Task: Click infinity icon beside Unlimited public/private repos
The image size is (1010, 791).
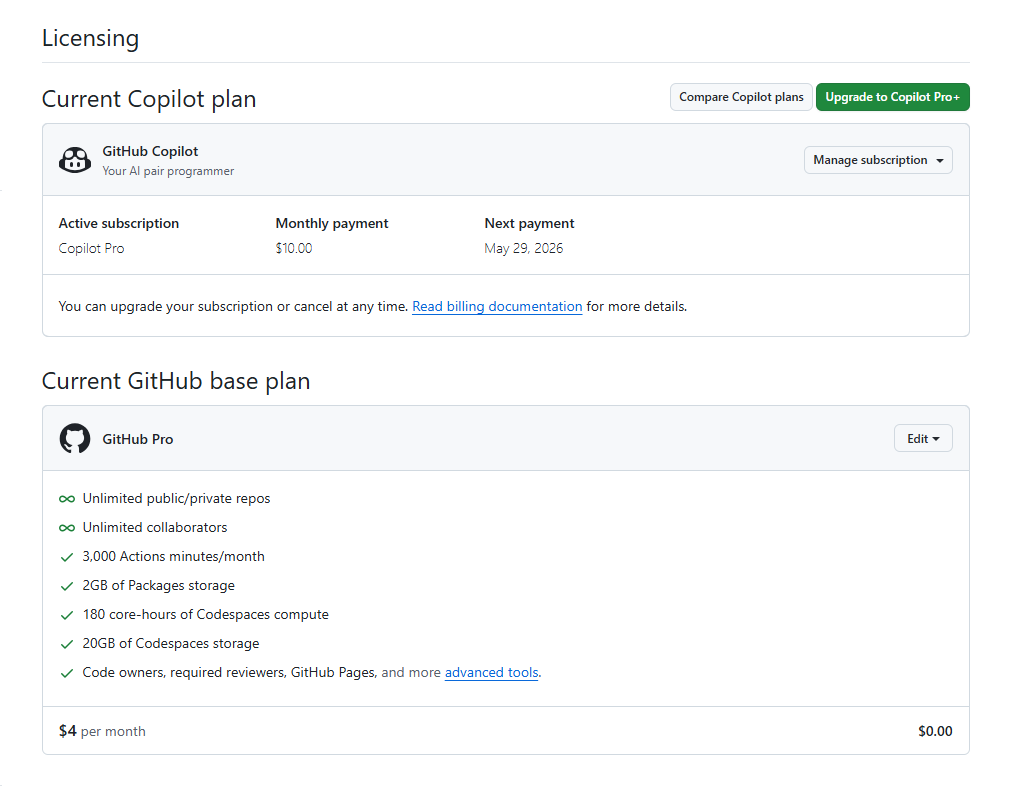Action: click(x=67, y=499)
